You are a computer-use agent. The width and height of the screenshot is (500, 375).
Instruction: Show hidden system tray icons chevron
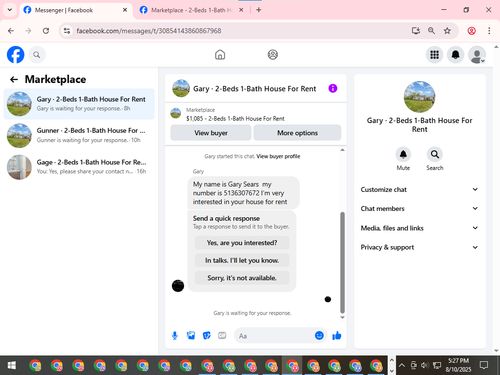(x=402, y=365)
